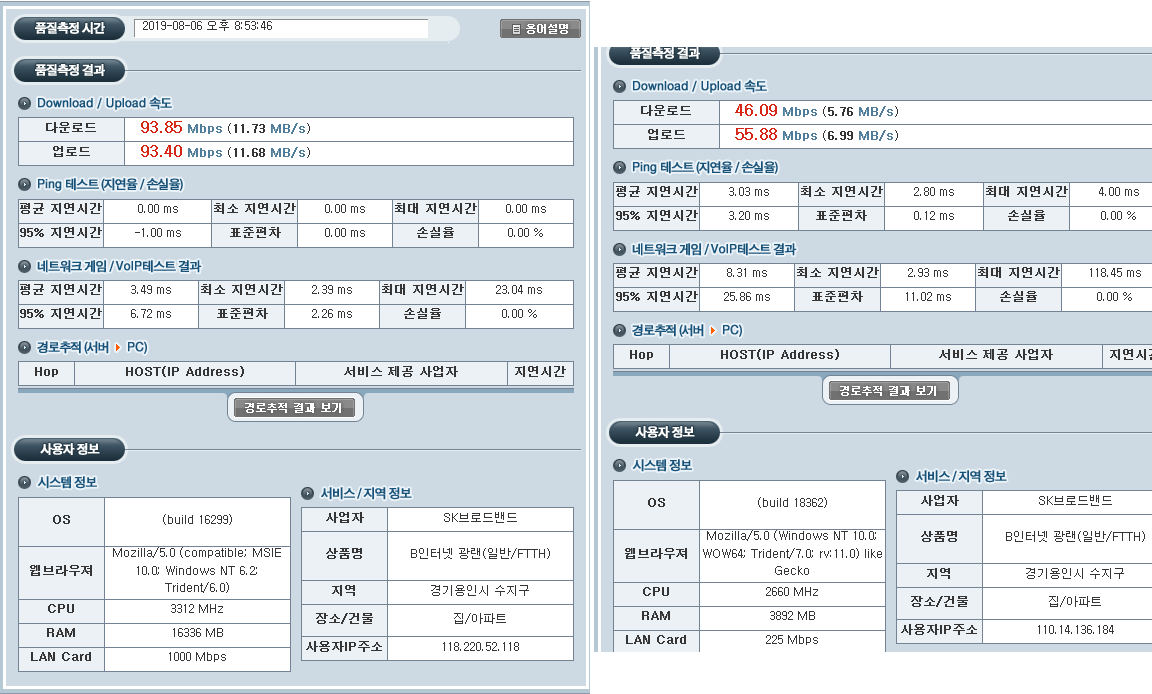Viewport: 1152px width, 694px height.
Task: Open 경로추적 결과 보기 in the right panel
Action: click(x=890, y=391)
